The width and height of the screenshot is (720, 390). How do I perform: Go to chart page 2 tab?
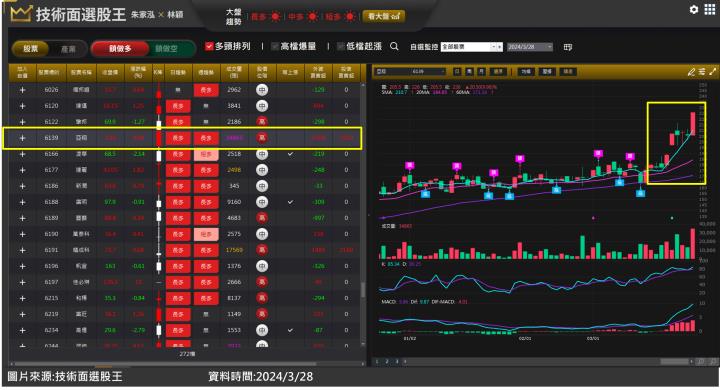(387, 362)
